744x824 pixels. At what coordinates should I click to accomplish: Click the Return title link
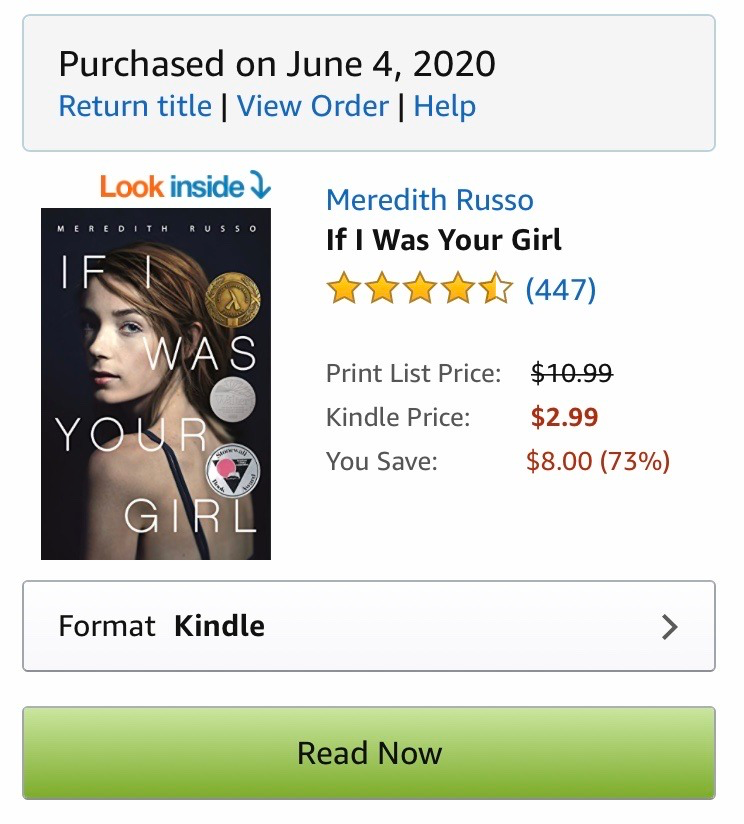[x=135, y=106]
